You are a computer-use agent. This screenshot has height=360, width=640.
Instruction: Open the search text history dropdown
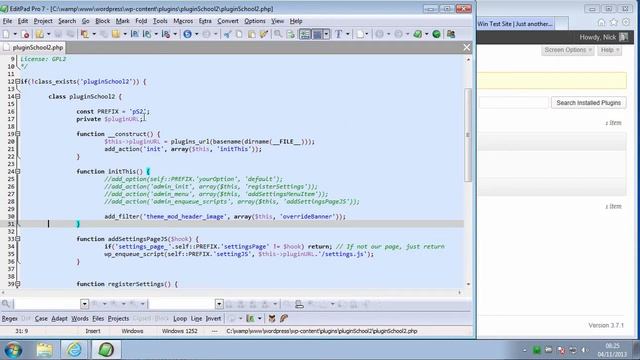[84, 304]
